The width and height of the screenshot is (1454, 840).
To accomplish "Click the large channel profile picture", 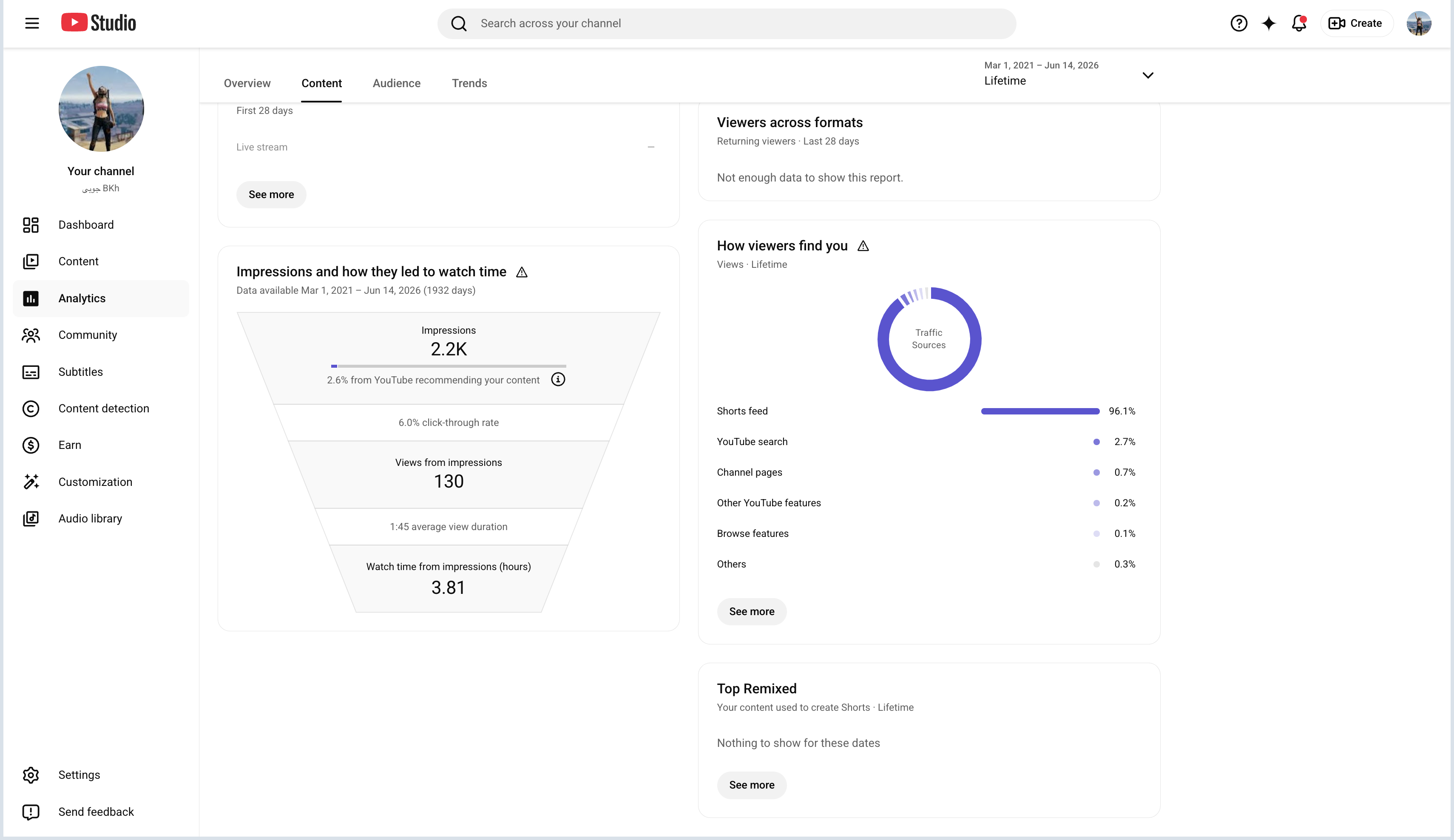I will [101, 108].
